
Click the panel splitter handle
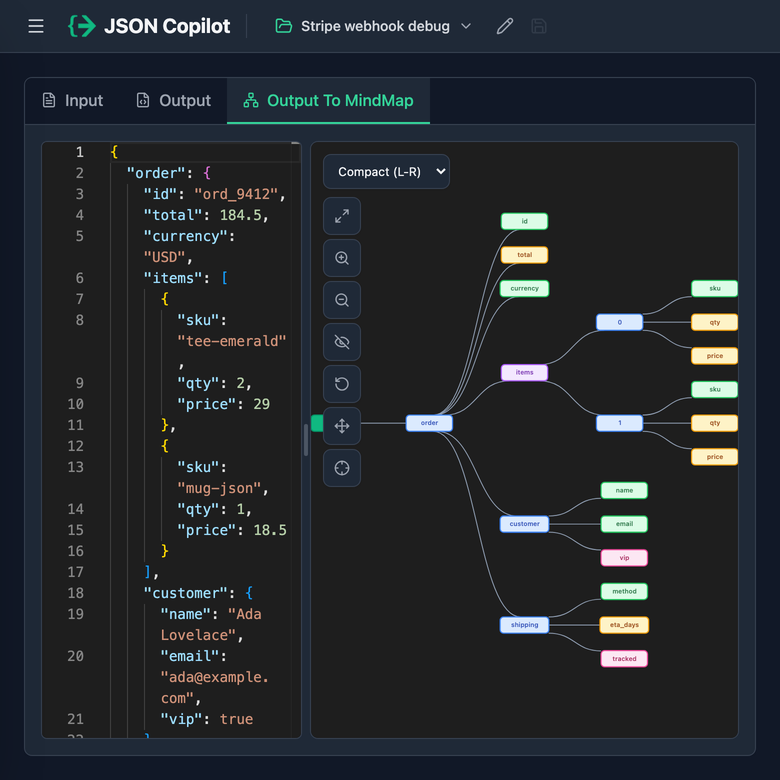(305, 440)
